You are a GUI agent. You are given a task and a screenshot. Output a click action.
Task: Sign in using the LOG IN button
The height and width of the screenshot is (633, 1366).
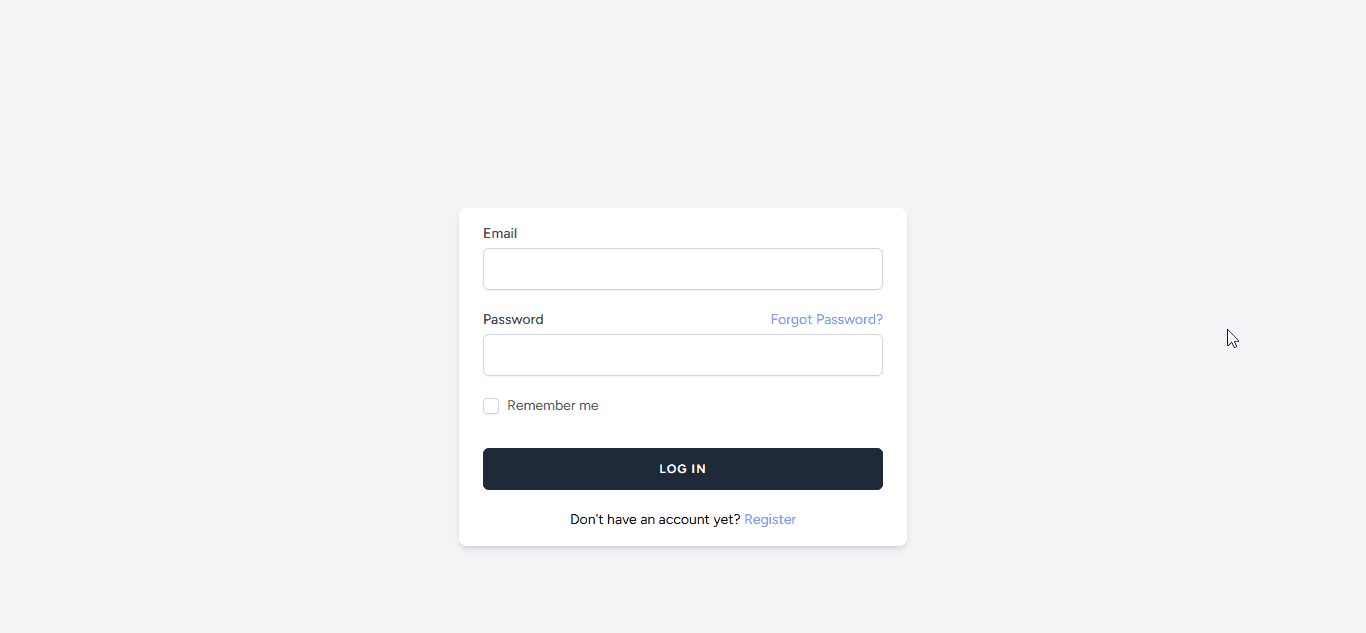pos(683,469)
